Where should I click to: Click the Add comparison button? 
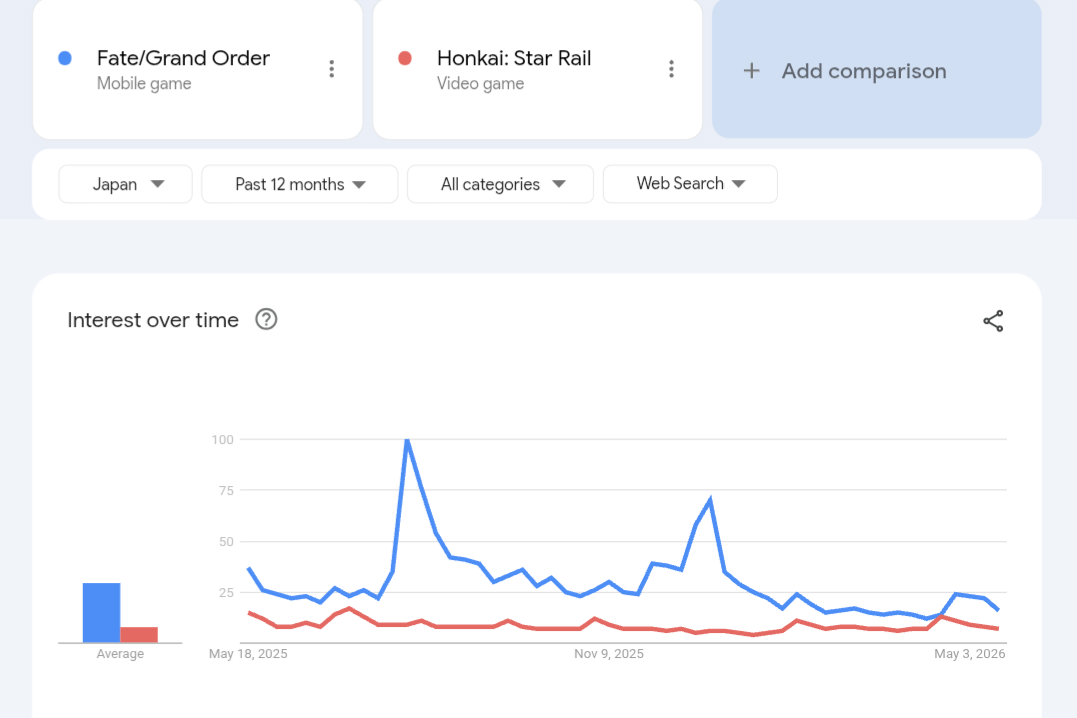click(876, 69)
